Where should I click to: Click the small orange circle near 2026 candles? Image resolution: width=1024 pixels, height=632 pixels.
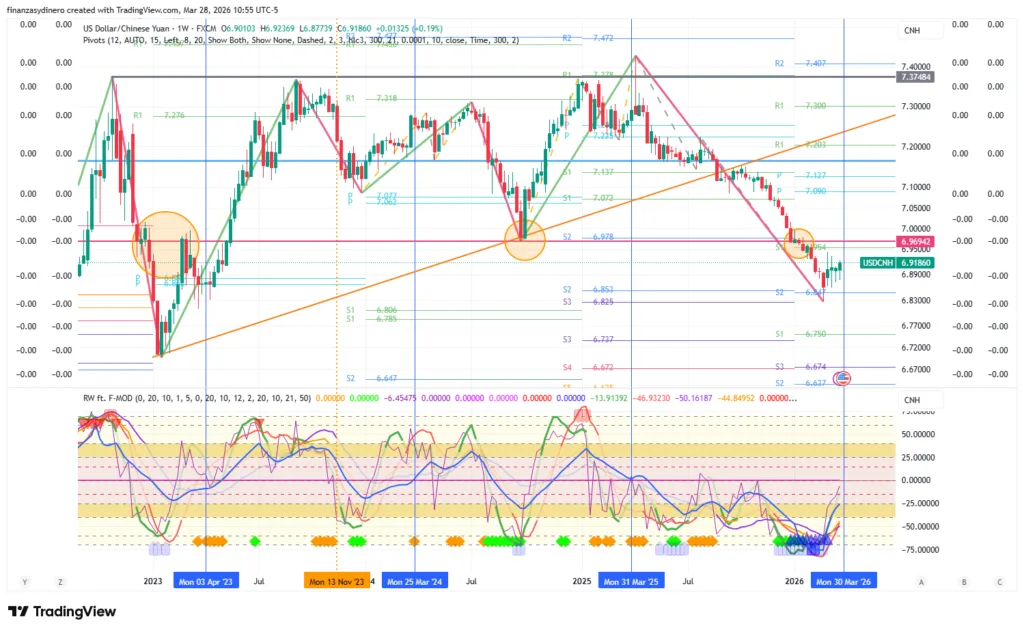point(799,242)
